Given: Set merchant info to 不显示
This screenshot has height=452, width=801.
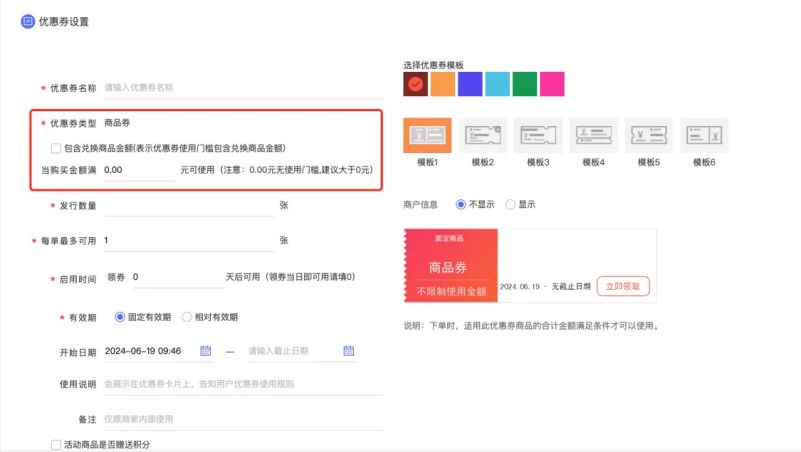Looking at the screenshot, I should [x=461, y=204].
